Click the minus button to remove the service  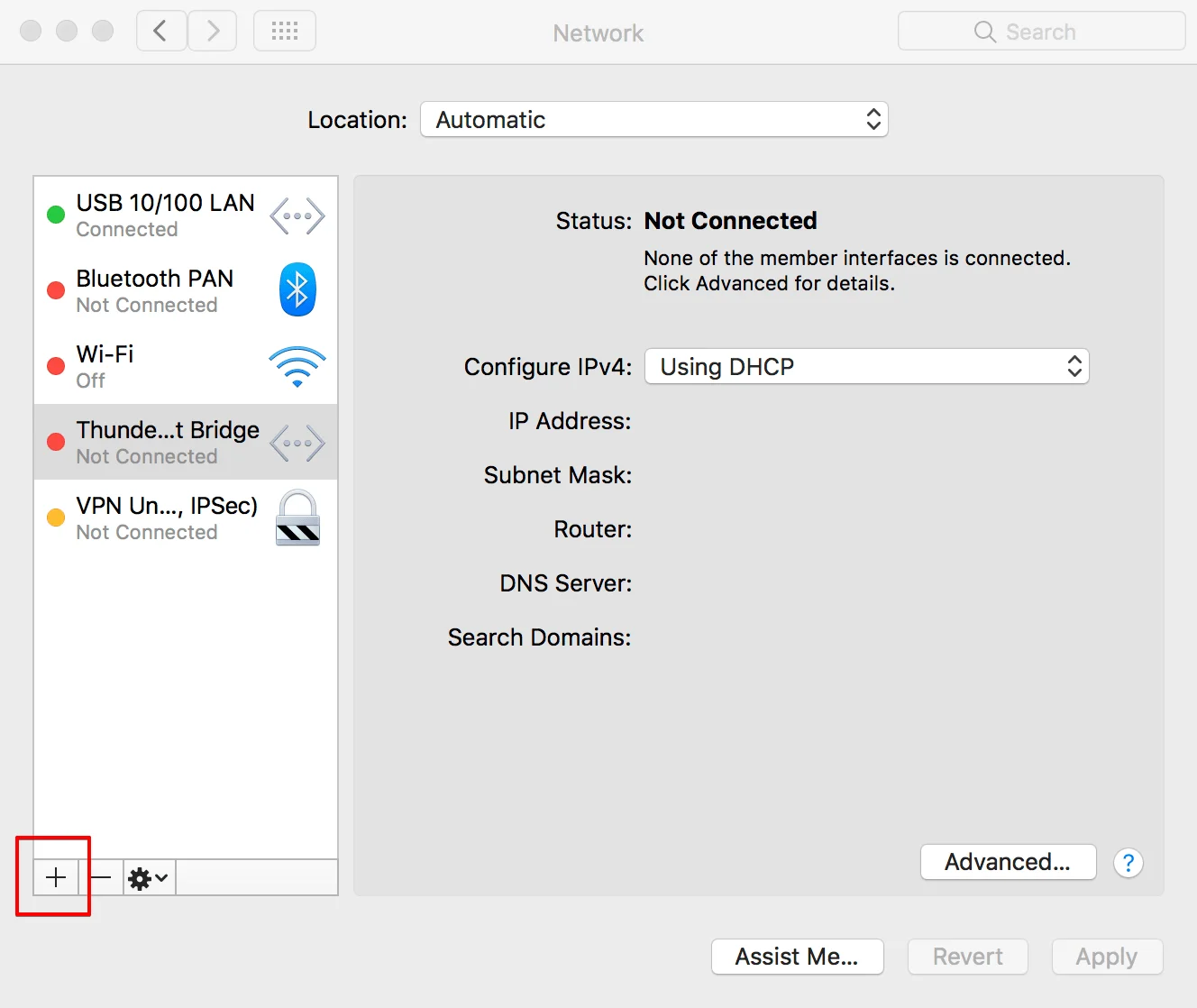point(101,877)
